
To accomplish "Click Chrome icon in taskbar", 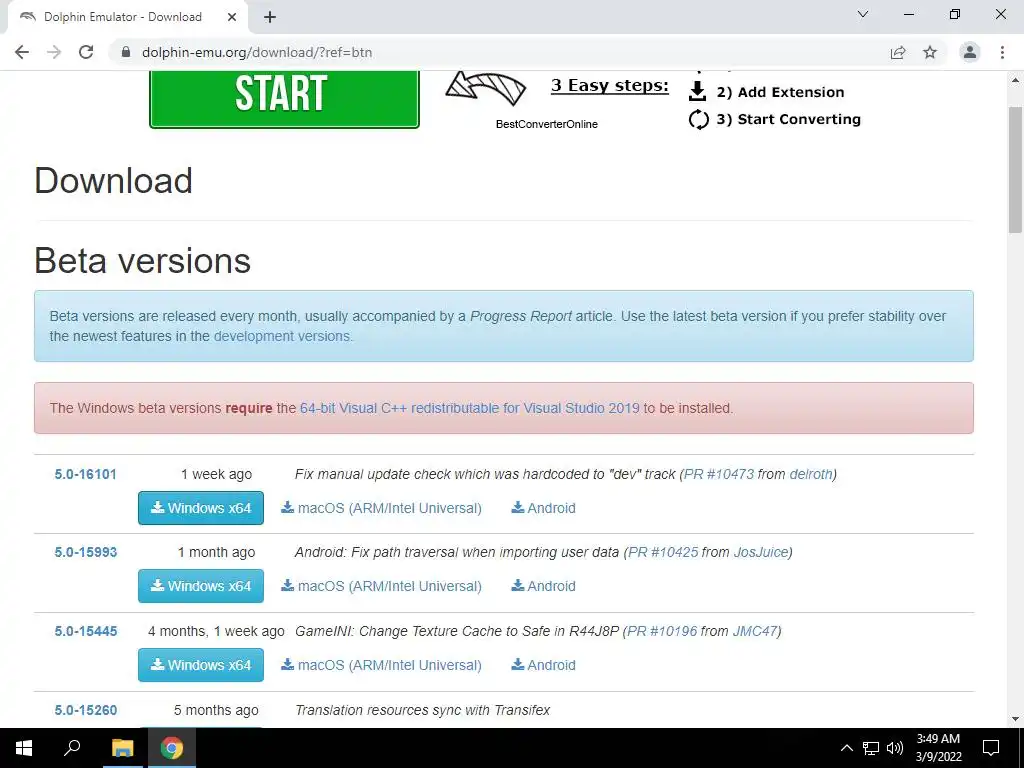I will point(172,748).
